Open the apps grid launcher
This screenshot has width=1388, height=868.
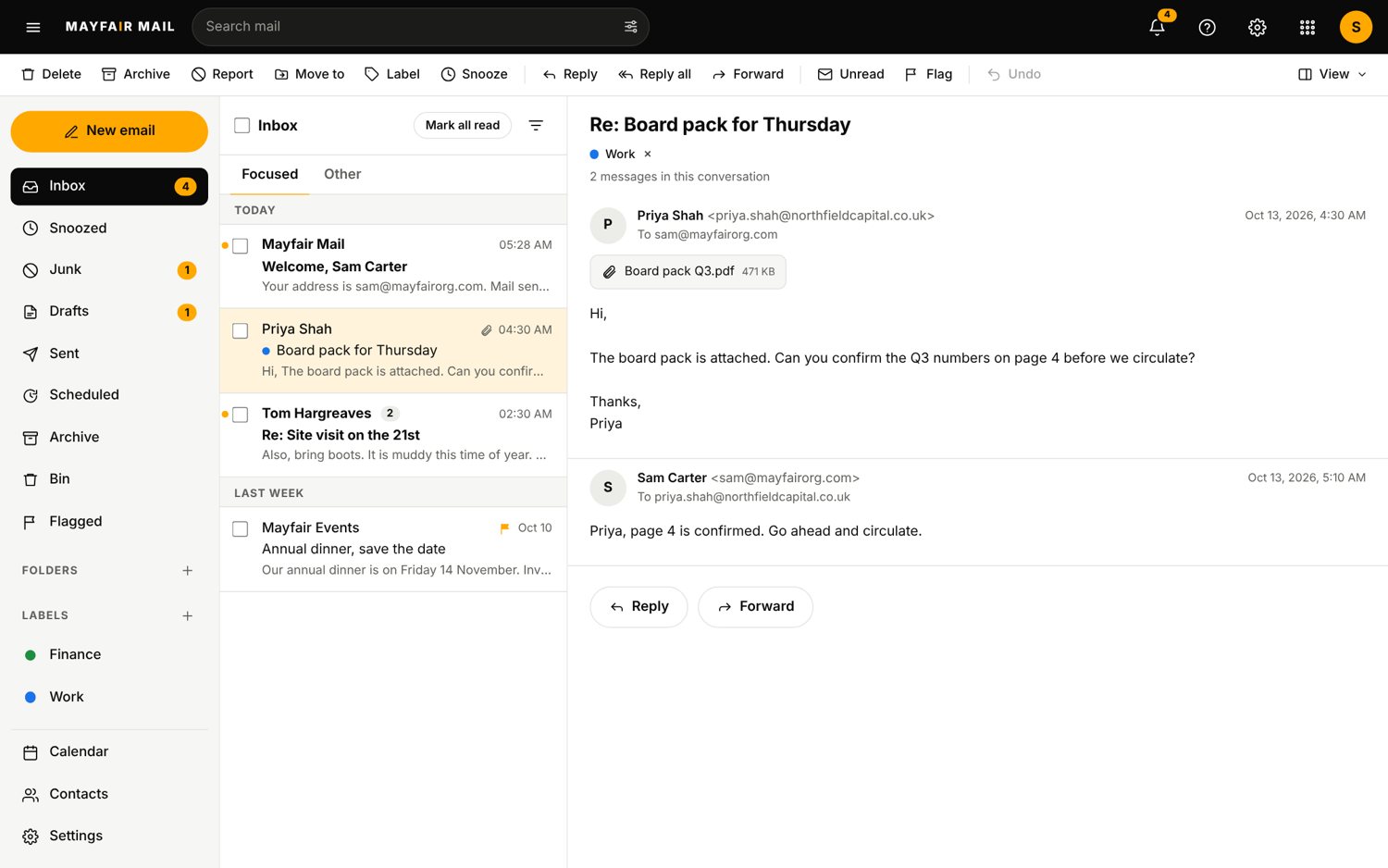(1307, 27)
